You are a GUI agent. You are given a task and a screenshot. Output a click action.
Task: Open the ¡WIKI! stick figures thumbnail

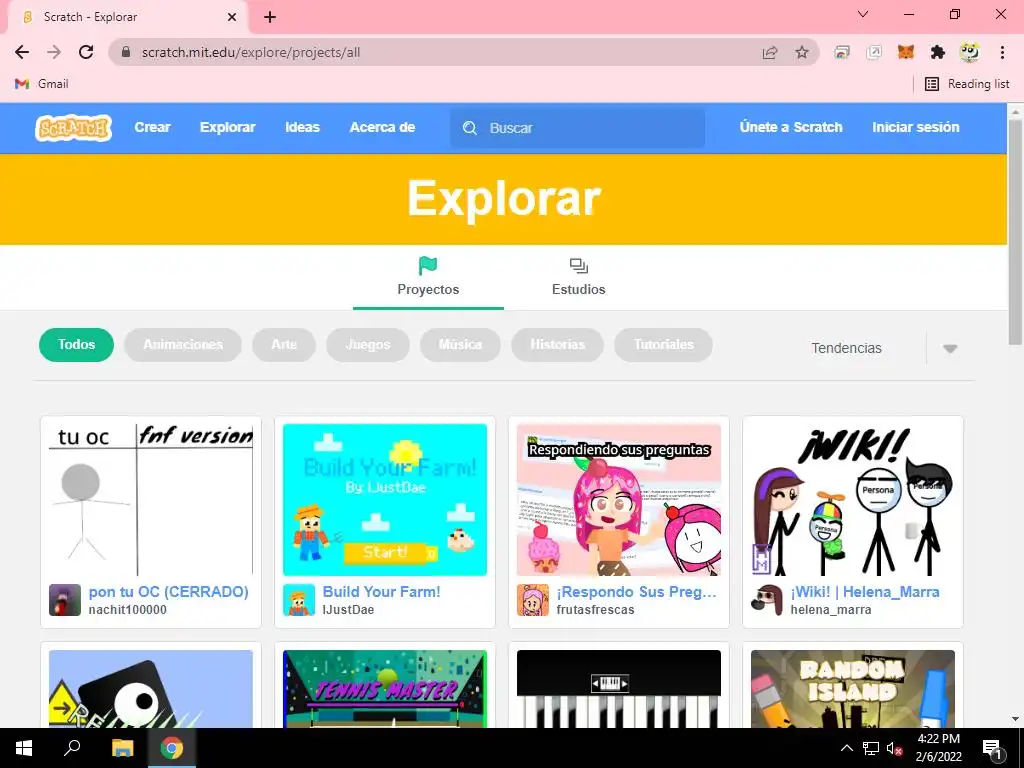click(853, 500)
